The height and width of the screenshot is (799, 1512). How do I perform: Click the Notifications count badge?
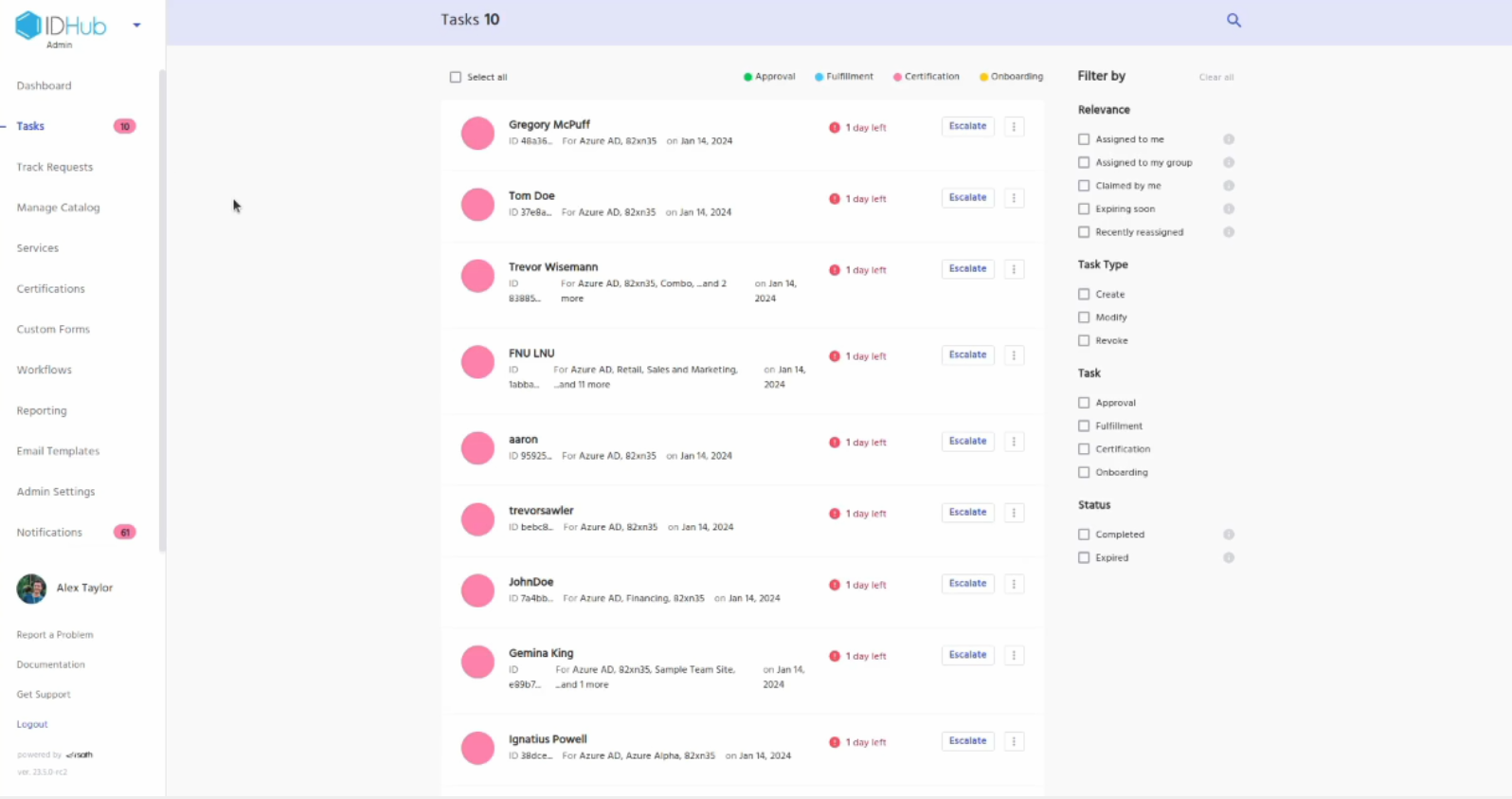124,533
